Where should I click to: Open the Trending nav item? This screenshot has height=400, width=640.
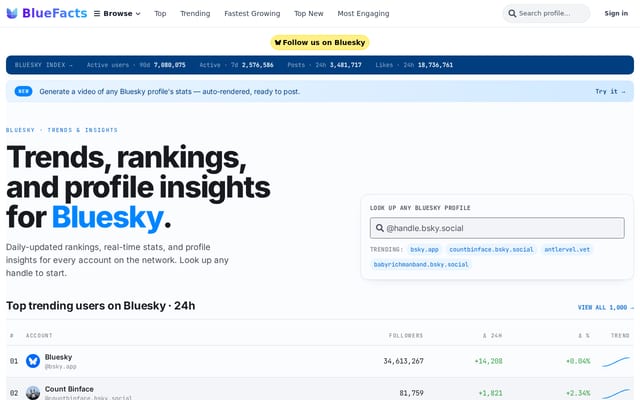(195, 13)
